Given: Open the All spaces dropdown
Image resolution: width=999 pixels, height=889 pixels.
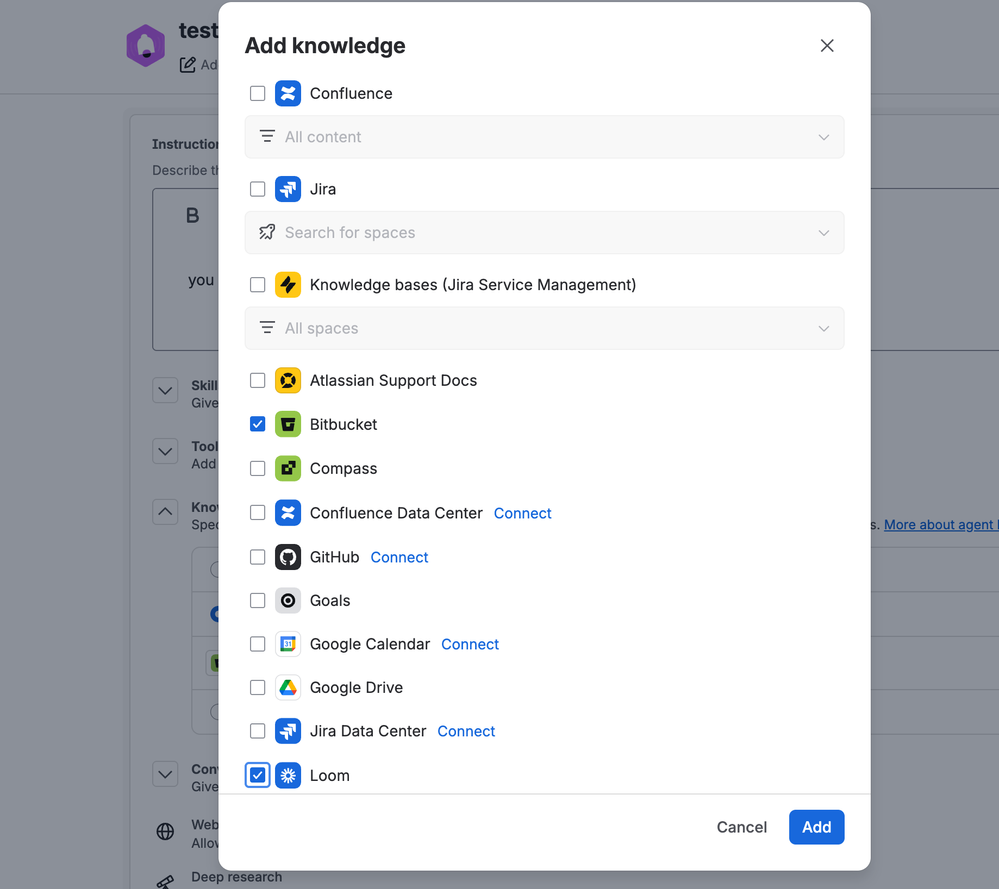Looking at the screenshot, I should tap(544, 328).
